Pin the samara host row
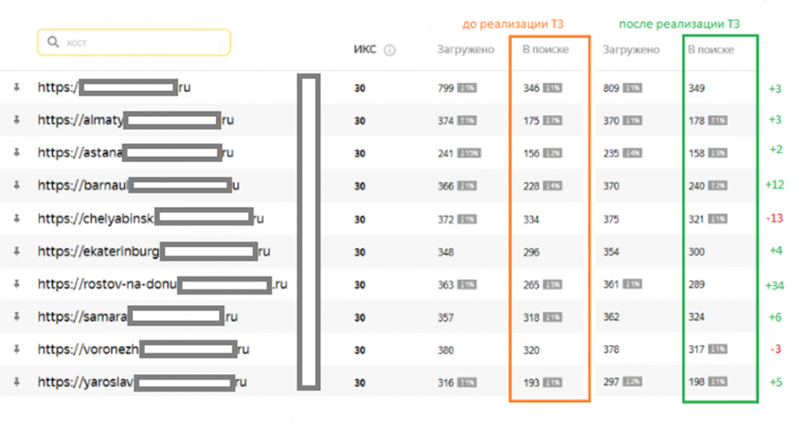The width and height of the screenshot is (800, 422). (x=17, y=316)
